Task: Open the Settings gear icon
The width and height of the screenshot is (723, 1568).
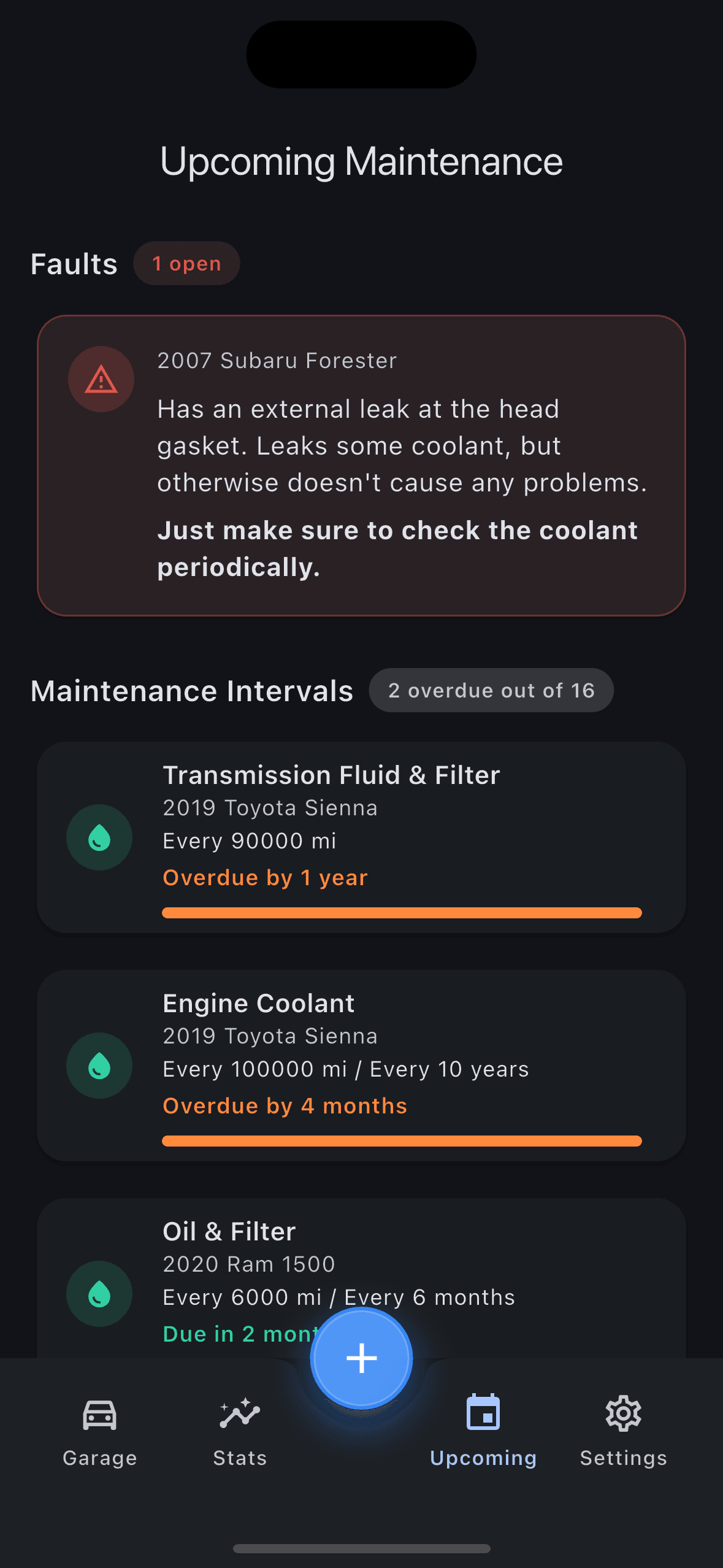Action: [x=622, y=1414]
